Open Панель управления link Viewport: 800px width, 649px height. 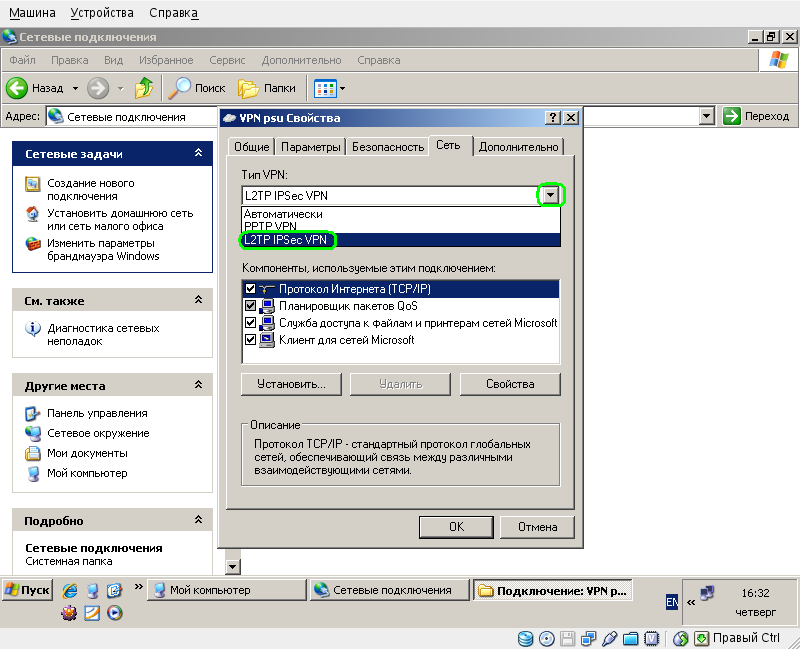pos(97,413)
